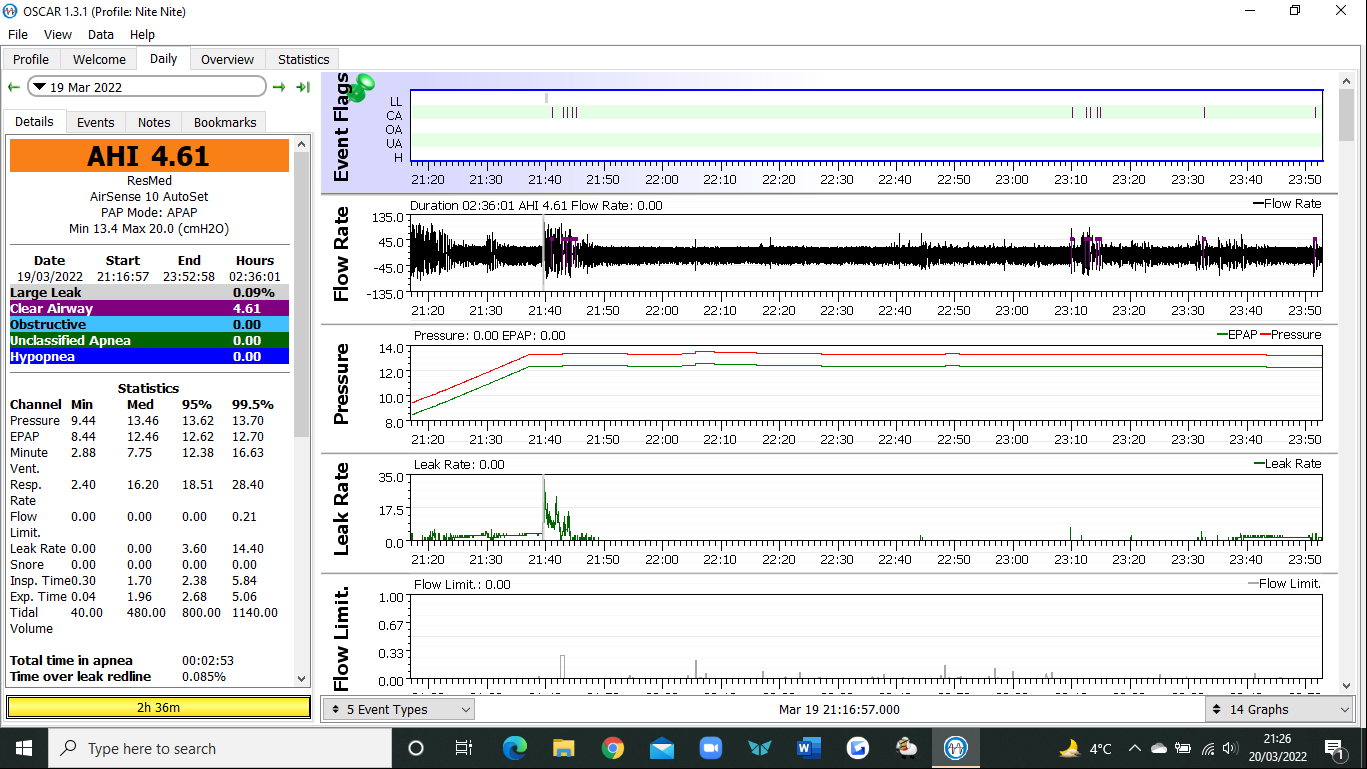
Task: Switch to the Overview tab
Action: coord(227,59)
